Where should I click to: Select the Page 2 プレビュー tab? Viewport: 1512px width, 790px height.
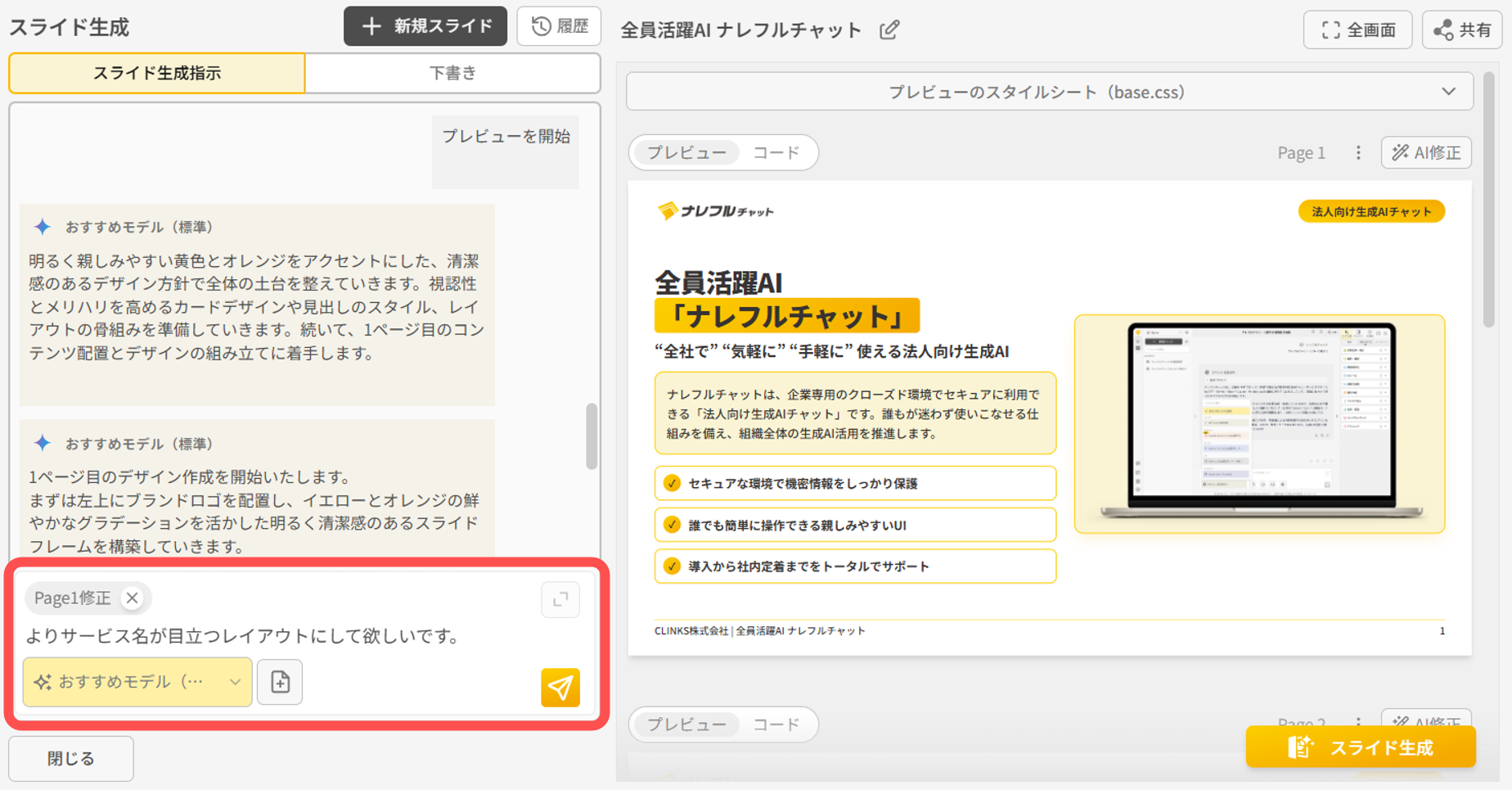[686, 725]
